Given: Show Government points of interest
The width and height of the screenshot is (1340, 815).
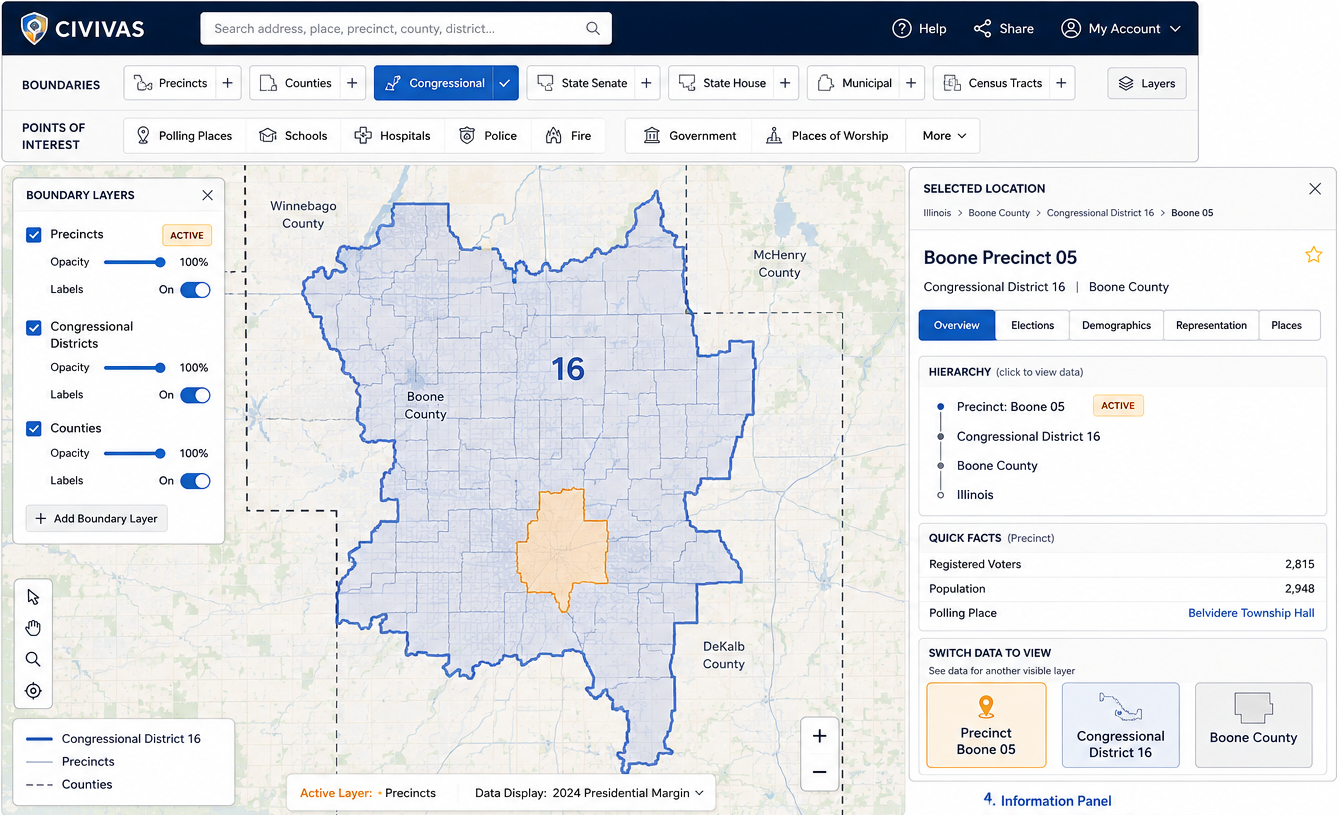Looking at the screenshot, I should click(x=690, y=136).
